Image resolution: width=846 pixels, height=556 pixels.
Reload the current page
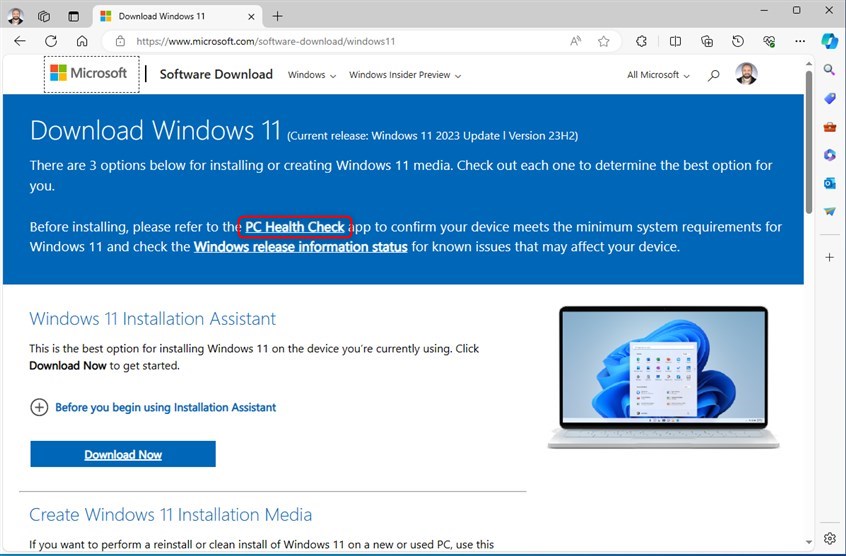[x=51, y=41]
